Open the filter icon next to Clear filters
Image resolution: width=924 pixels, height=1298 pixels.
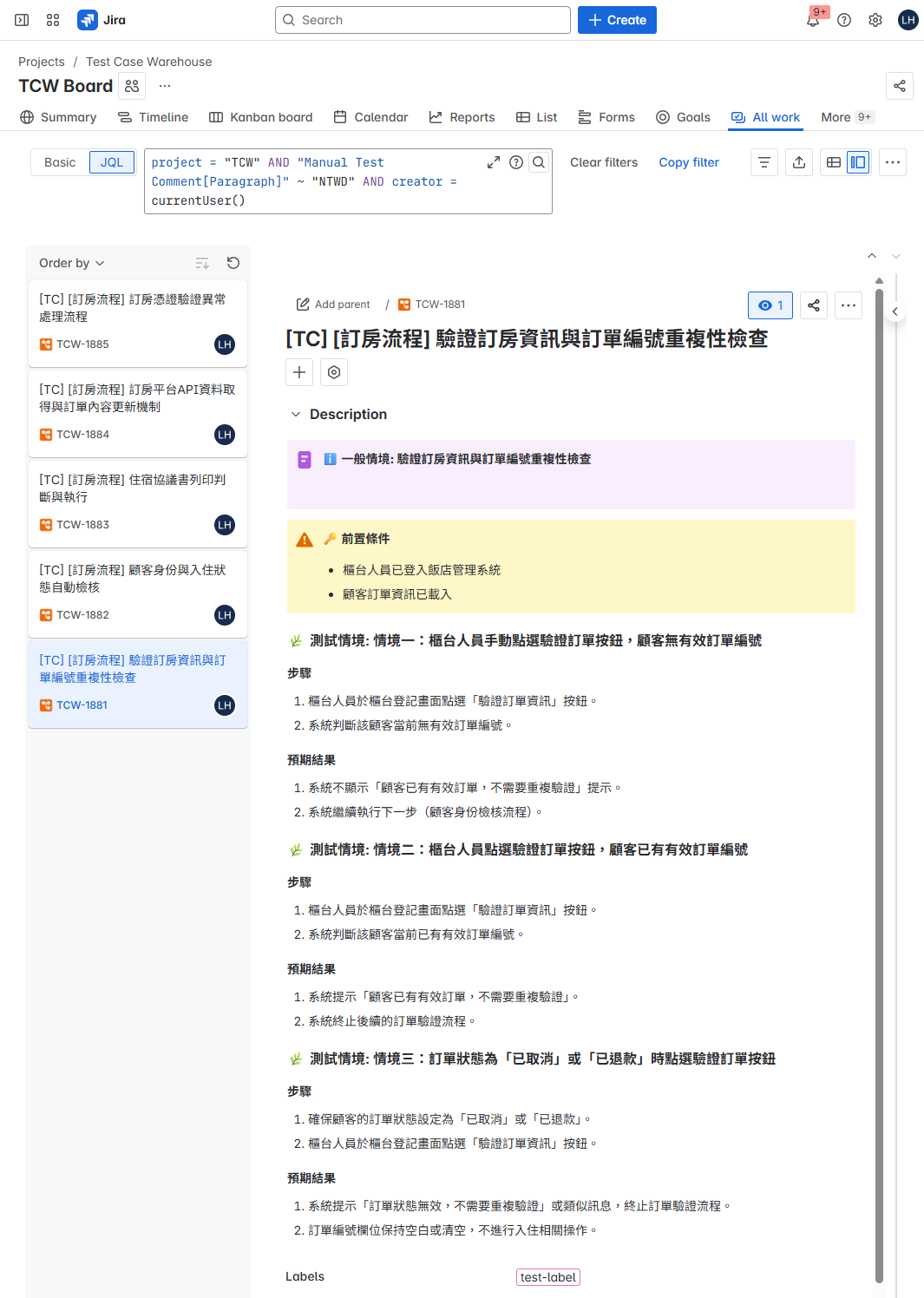point(764,162)
